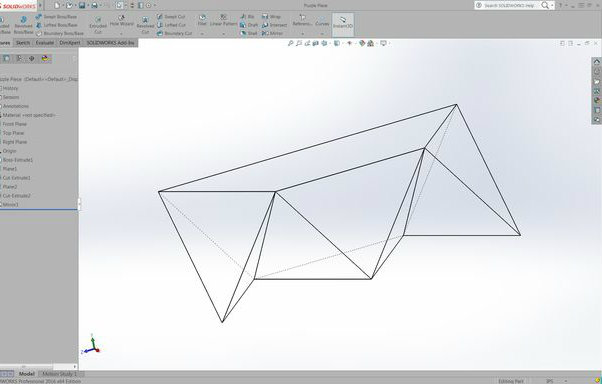Viewport: 602px width, 384px height.
Task: Select Mirror1 feature in the tree
Action: click(x=10, y=205)
